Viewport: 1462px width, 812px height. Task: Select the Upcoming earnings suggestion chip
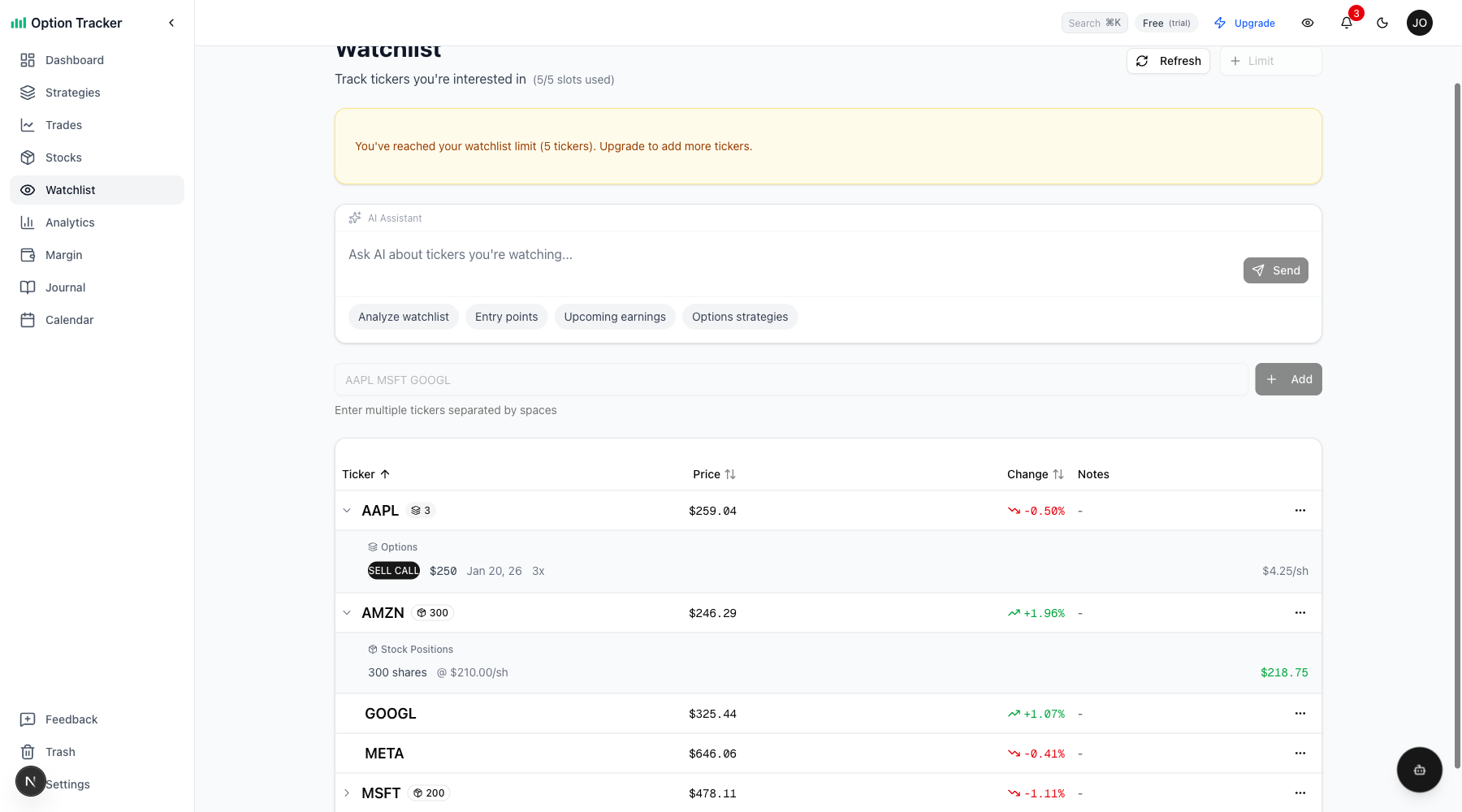(614, 317)
